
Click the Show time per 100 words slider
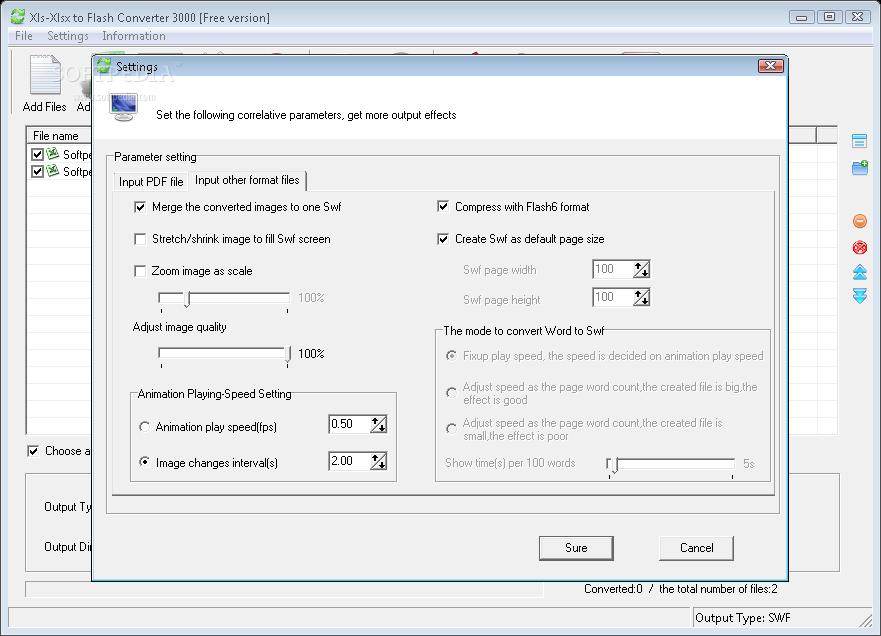click(671, 464)
